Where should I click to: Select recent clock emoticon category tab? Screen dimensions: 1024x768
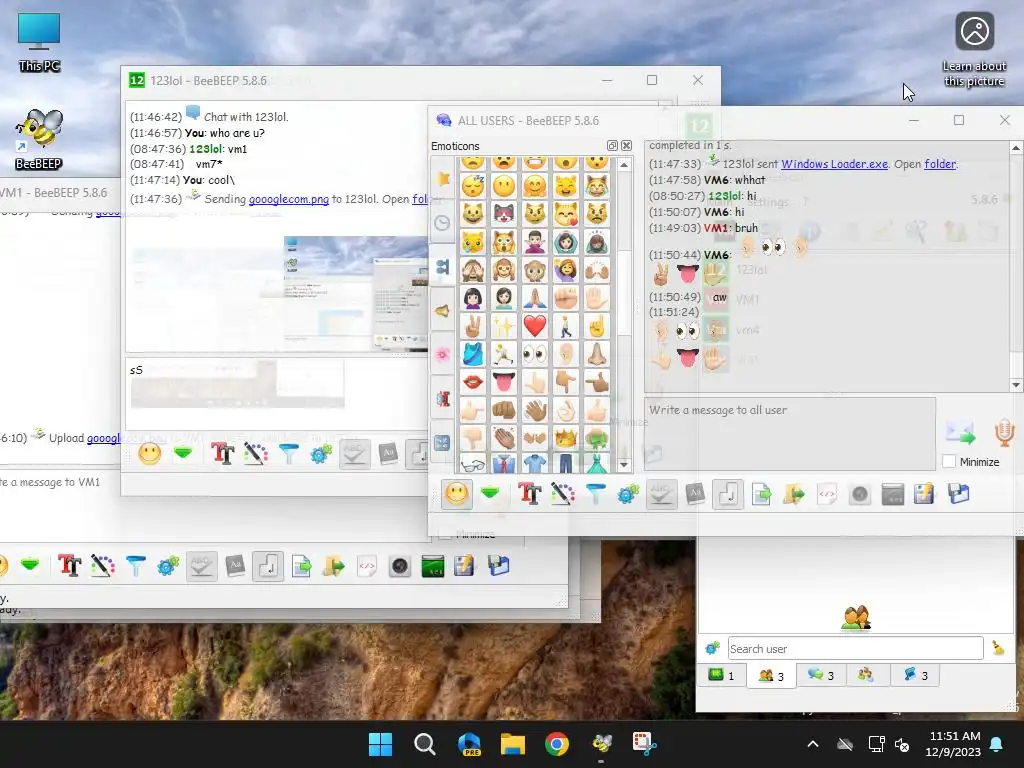(443, 223)
